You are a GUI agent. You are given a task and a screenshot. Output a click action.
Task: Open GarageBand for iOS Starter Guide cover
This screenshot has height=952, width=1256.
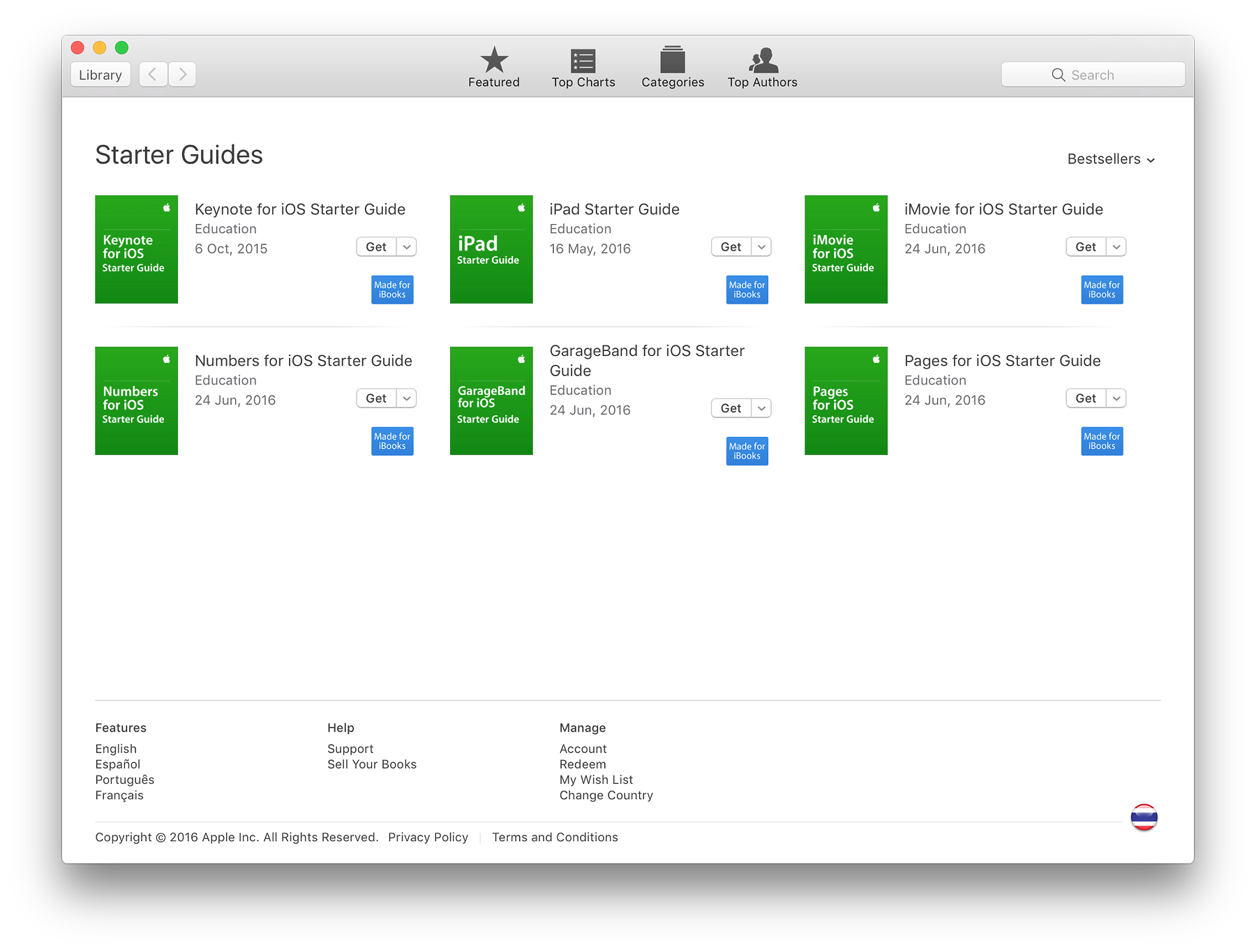[491, 401]
